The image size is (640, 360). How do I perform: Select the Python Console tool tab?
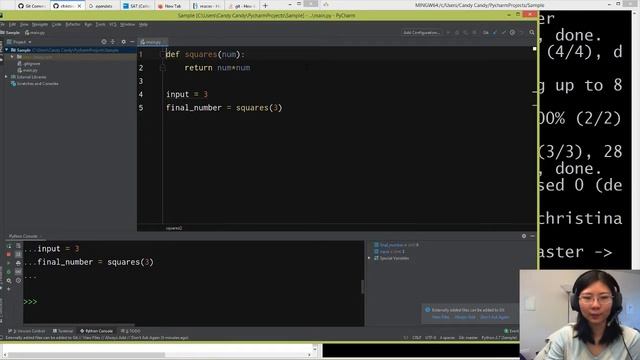(96, 331)
